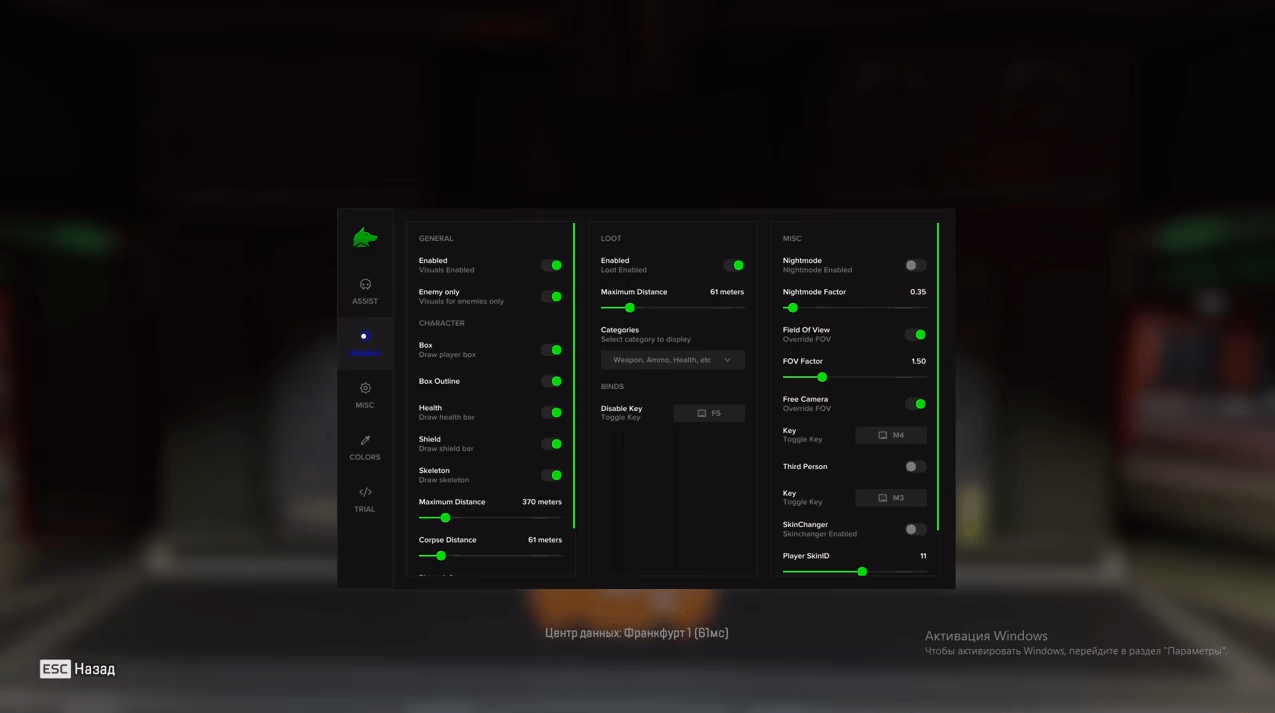Rebind the Third Person M3 key button
Viewport: 1275px width, 713px height.
(x=891, y=498)
